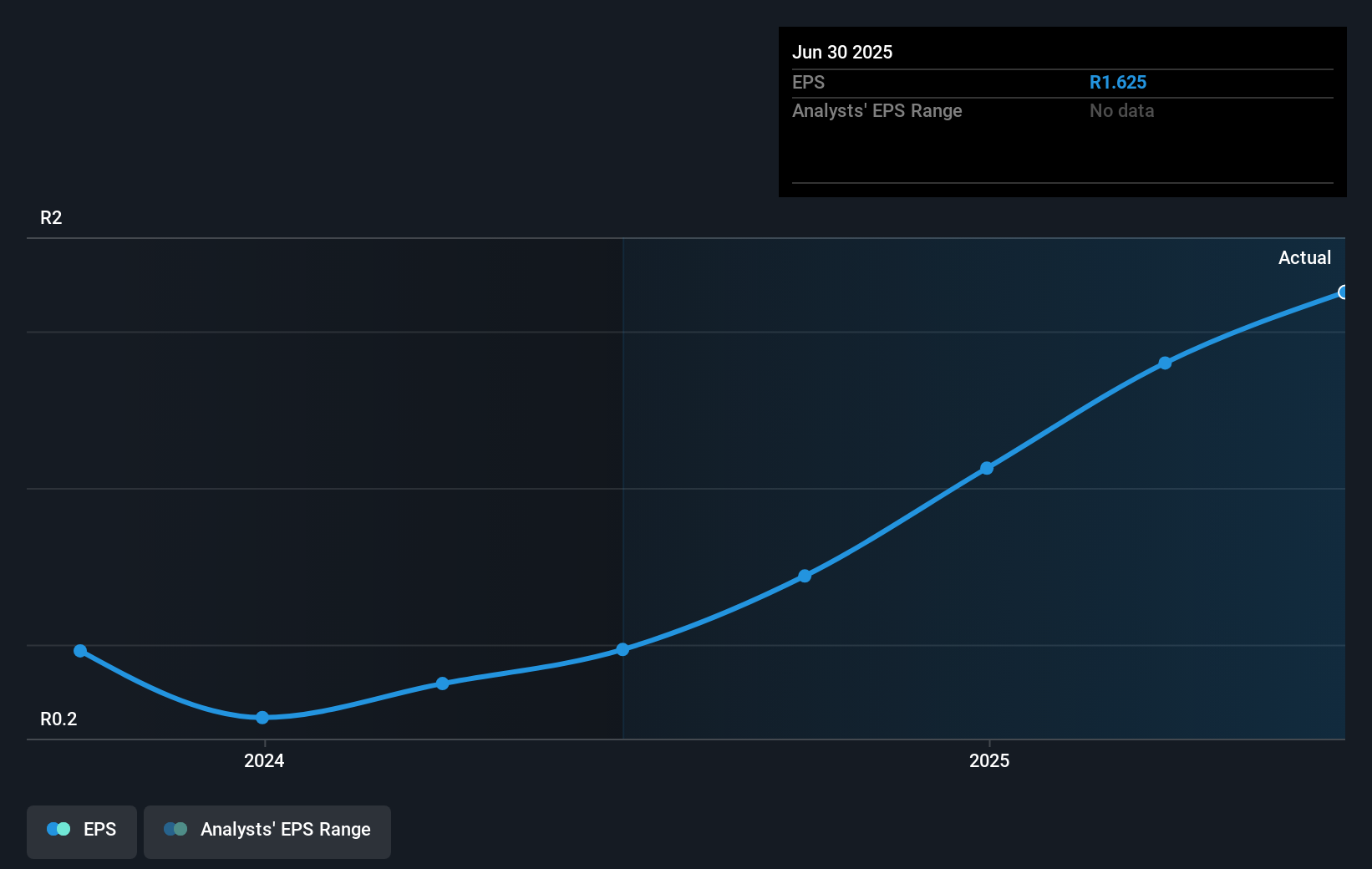
Task: Click the data point at the forecast boundary
Action: pyautogui.click(x=623, y=648)
